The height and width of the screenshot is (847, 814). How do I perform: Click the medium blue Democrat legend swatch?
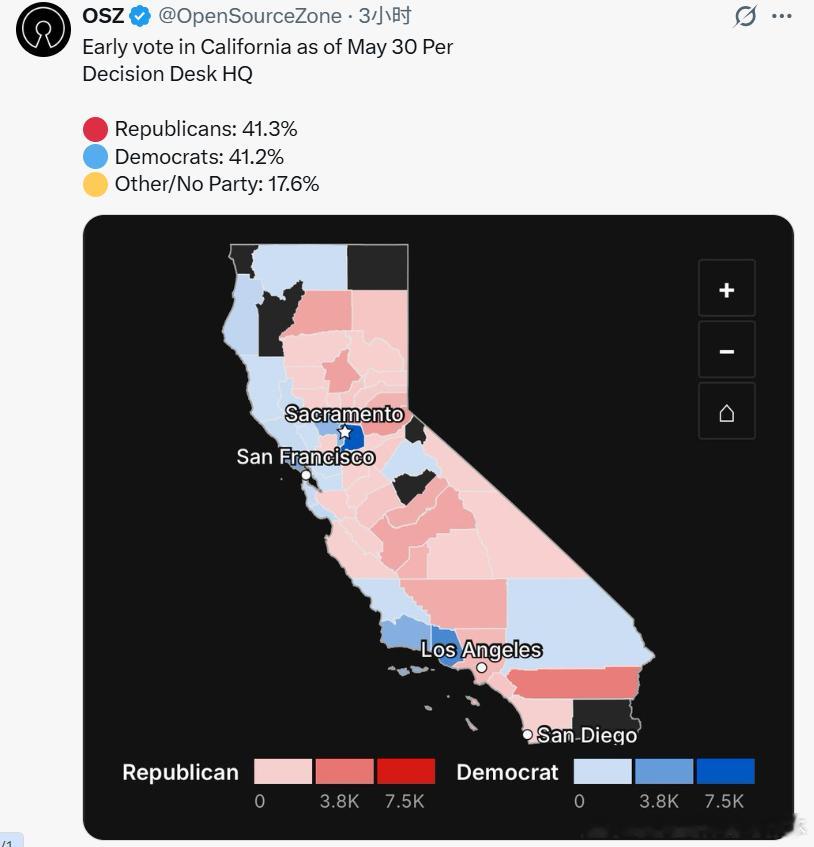click(664, 771)
